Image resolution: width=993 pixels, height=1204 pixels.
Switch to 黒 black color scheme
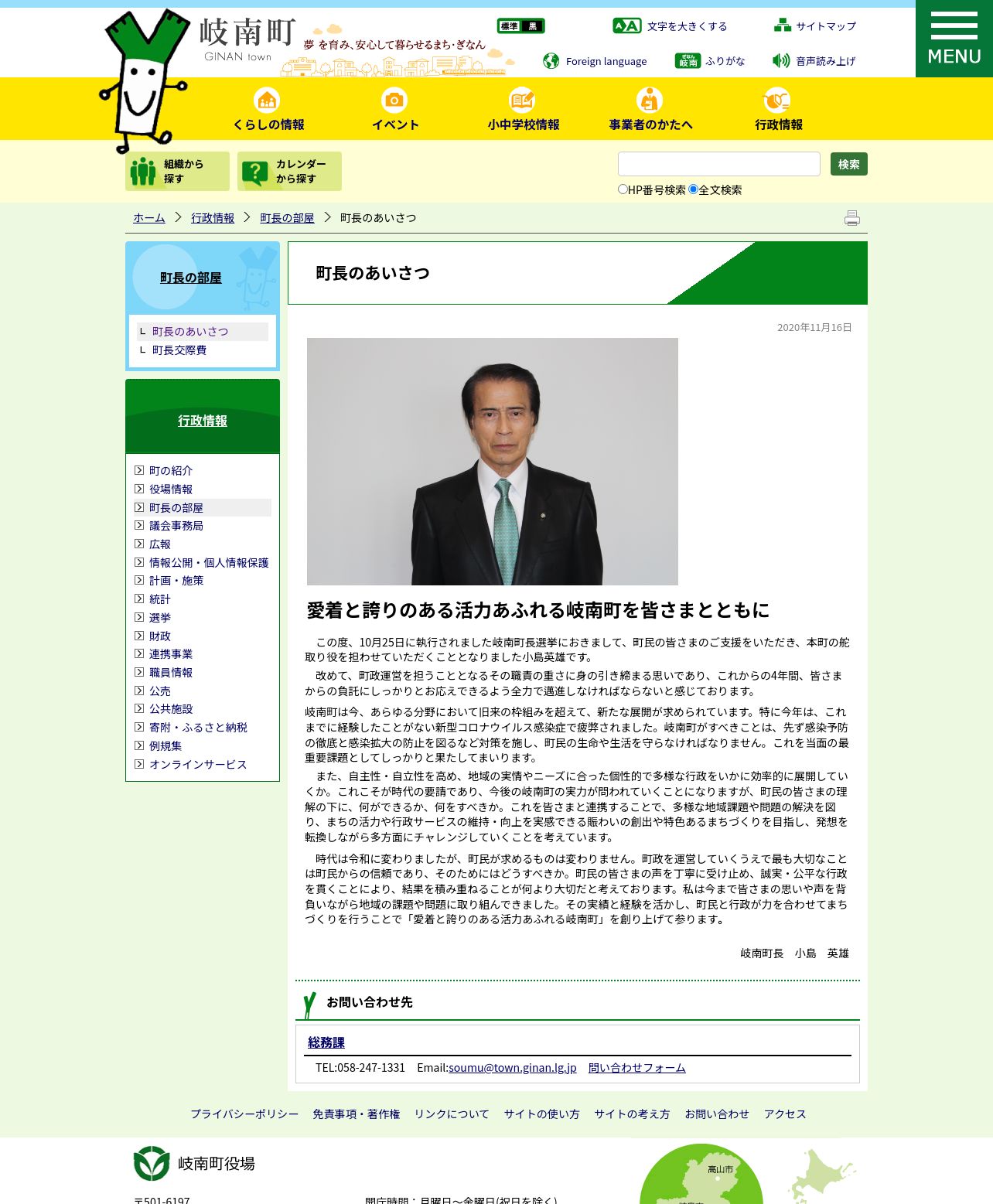(x=533, y=26)
